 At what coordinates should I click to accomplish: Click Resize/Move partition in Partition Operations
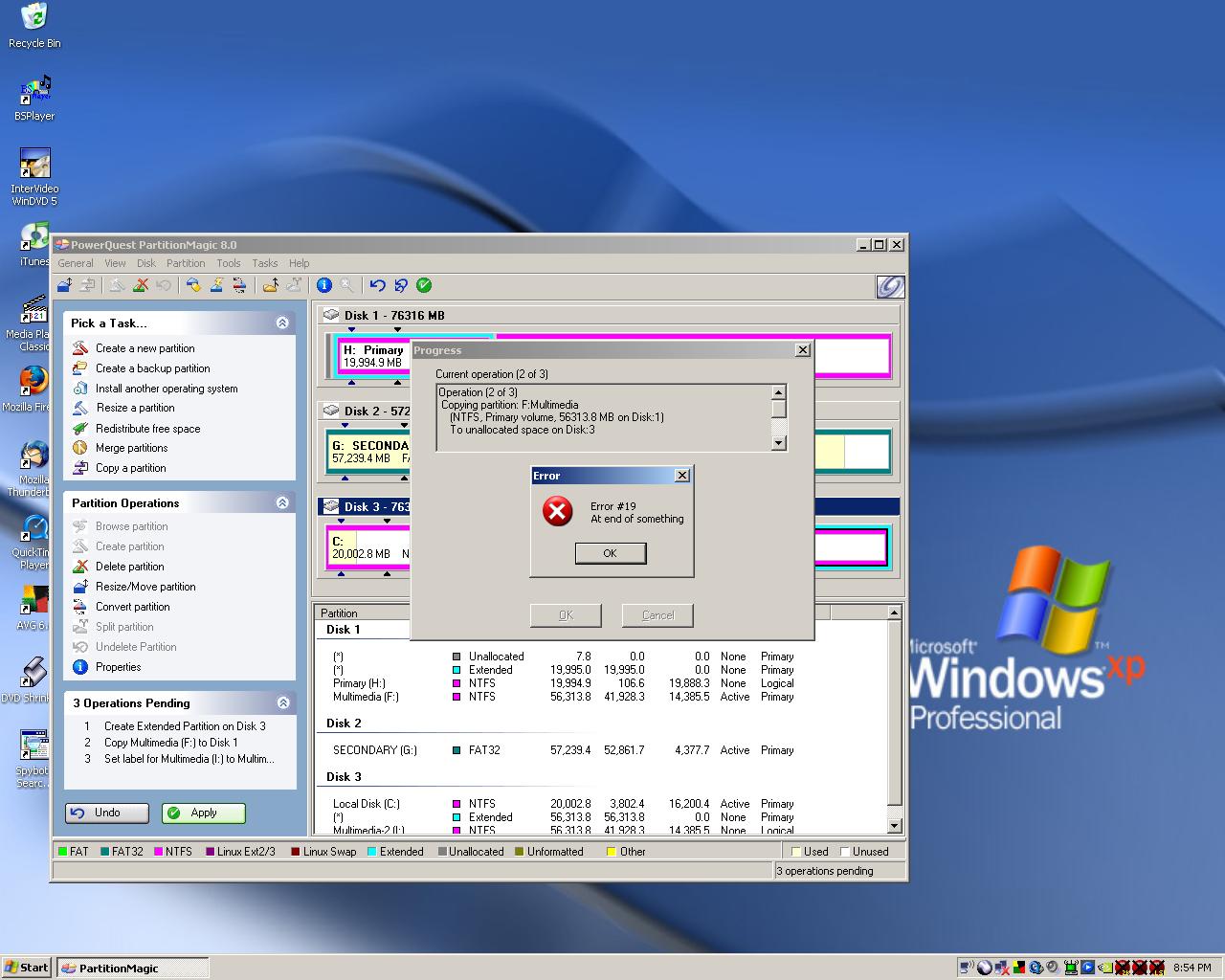point(145,587)
